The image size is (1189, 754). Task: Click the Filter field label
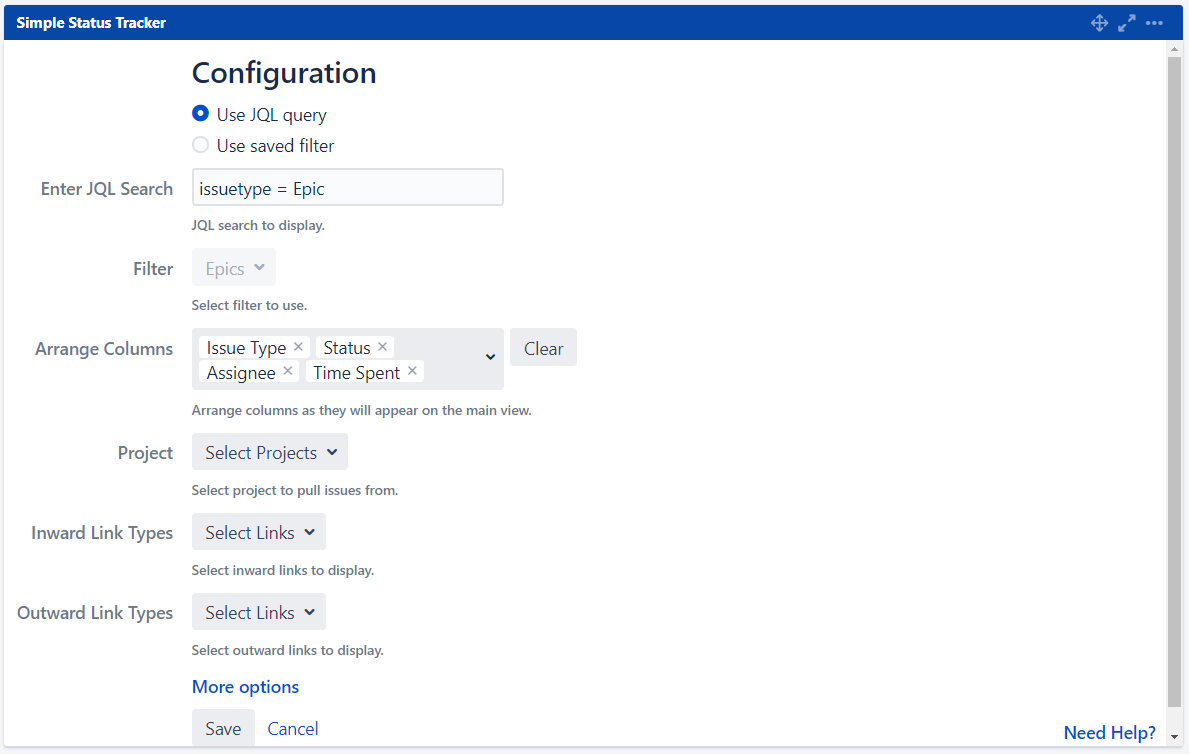click(153, 269)
